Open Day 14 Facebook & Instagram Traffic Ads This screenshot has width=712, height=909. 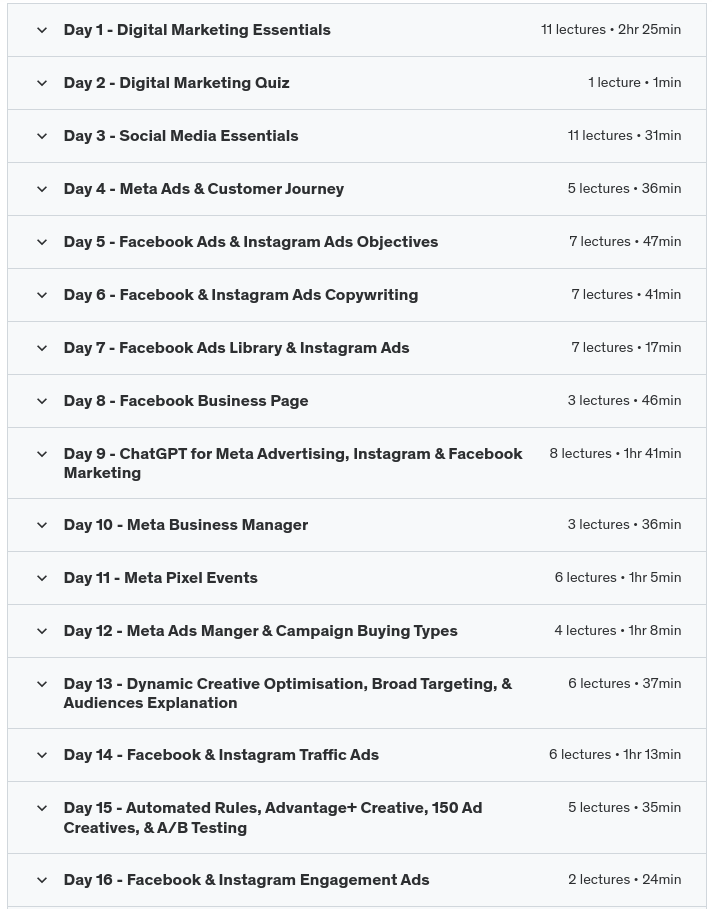(x=221, y=755)
